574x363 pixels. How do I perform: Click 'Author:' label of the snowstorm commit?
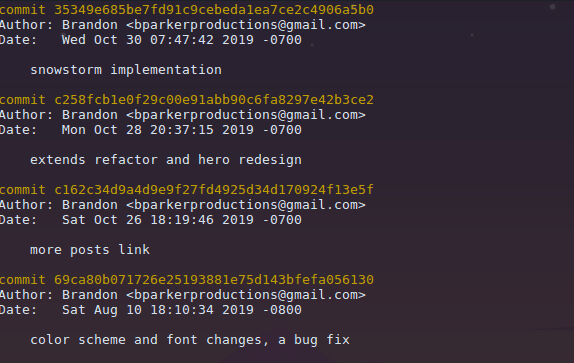click(26, 25)
